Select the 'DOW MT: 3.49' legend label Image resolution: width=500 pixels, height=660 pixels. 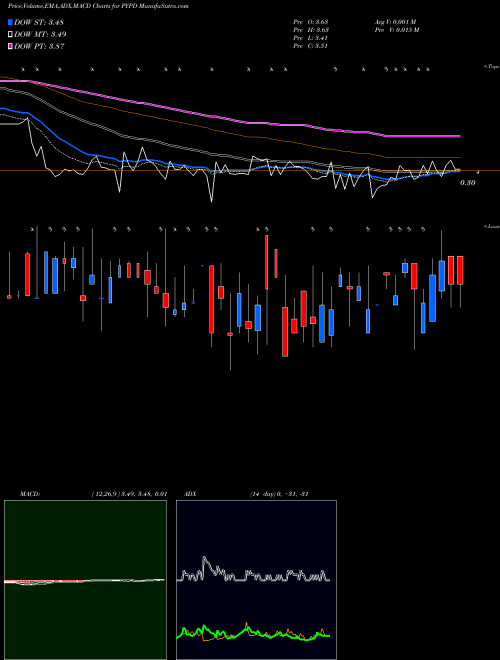point(40,35)
